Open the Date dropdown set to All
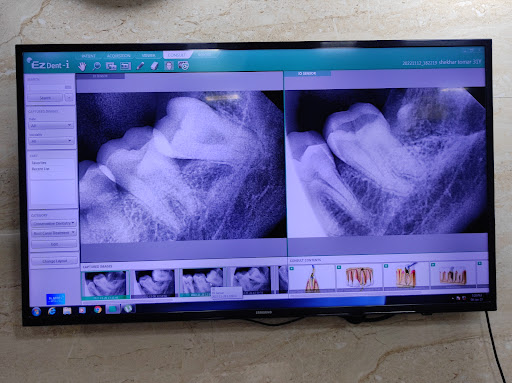512x383 pixels. coord(51,125)
